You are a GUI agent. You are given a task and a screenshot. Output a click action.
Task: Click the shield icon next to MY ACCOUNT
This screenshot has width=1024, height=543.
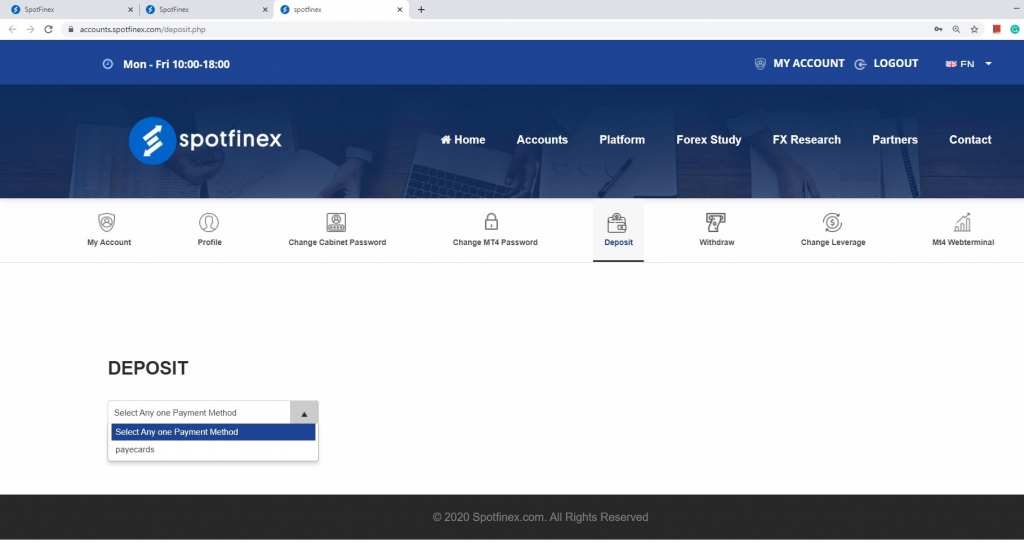click(x=760, y=64)
